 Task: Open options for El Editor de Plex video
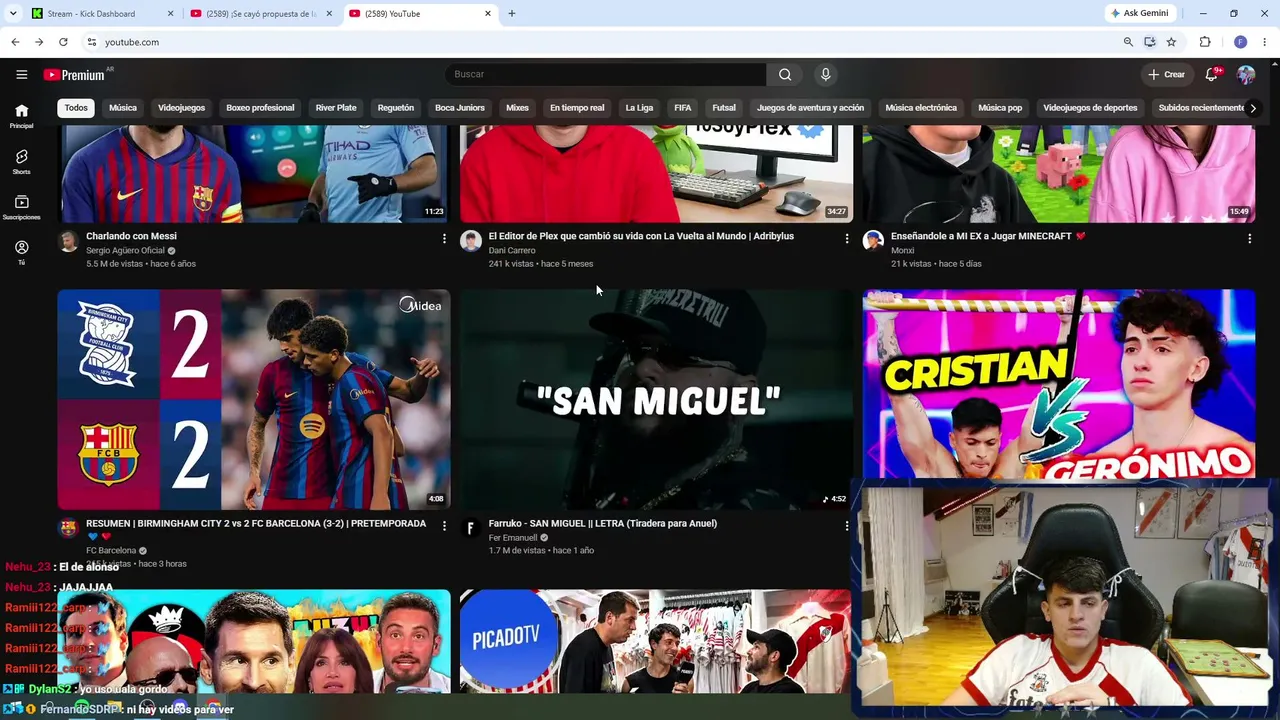click(847, 239)
